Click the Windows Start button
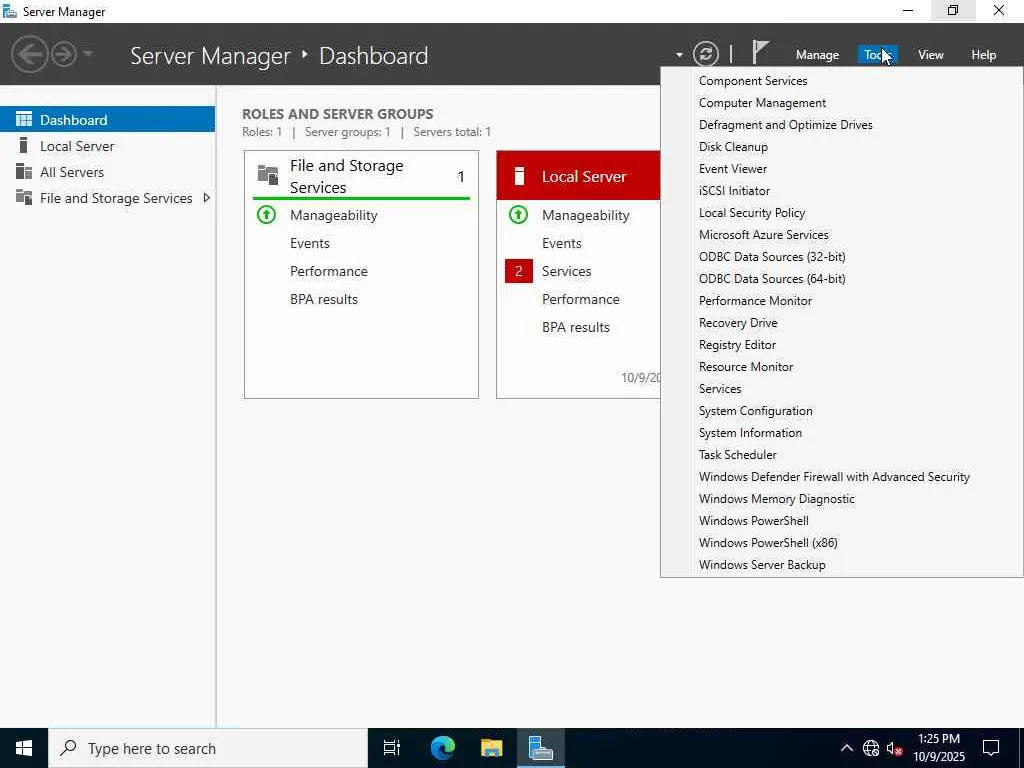The height and width of the screenshot is (768, 1024). pos(24,748)
